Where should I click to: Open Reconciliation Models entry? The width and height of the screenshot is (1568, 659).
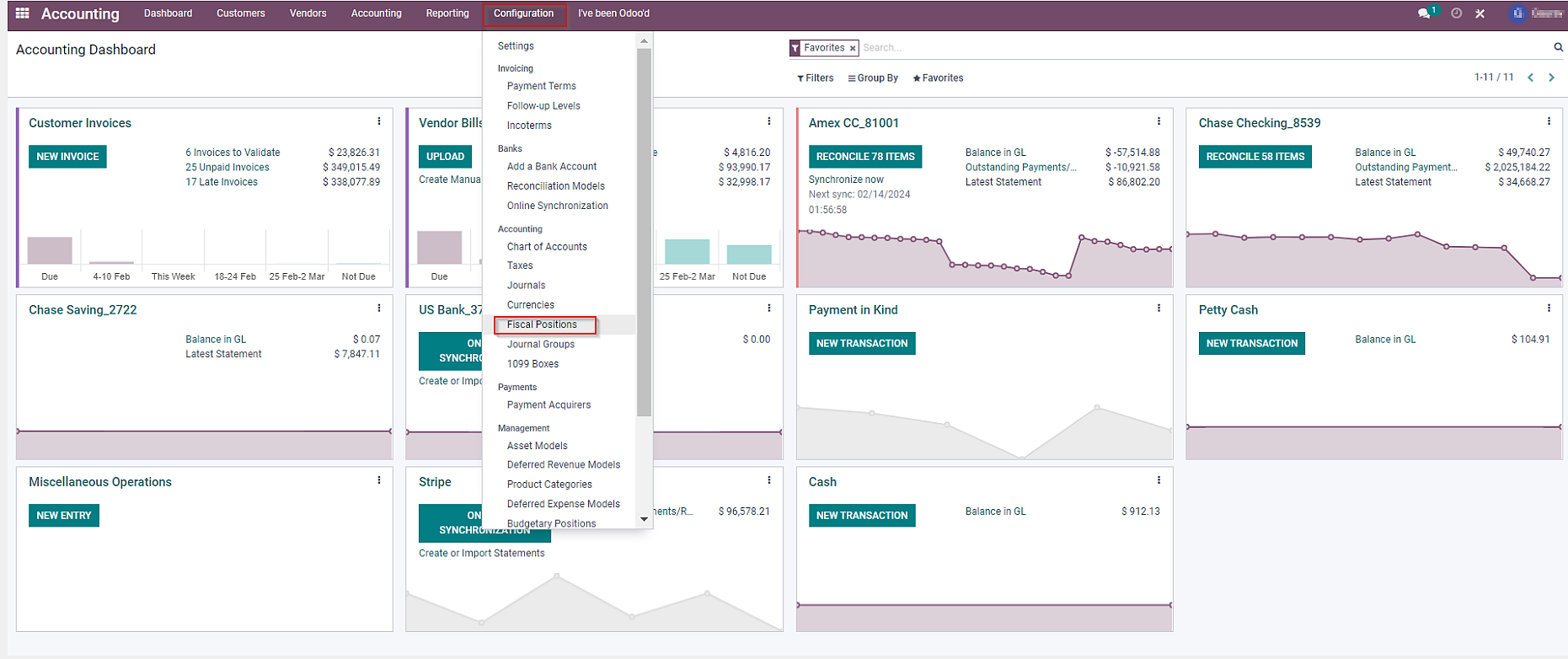click(556, 186)
